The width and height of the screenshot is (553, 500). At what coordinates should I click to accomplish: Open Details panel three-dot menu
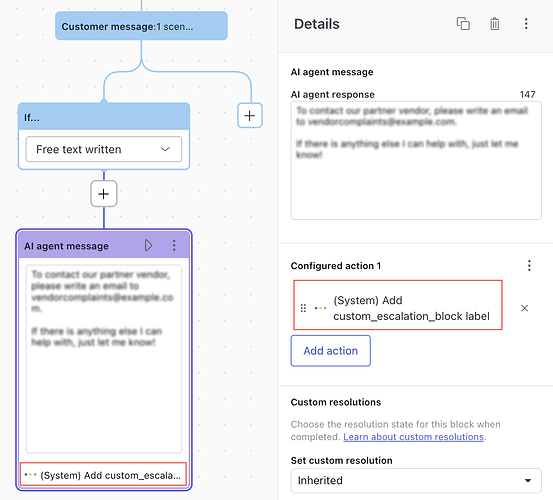pyautogui.click(x=526, y=24)
